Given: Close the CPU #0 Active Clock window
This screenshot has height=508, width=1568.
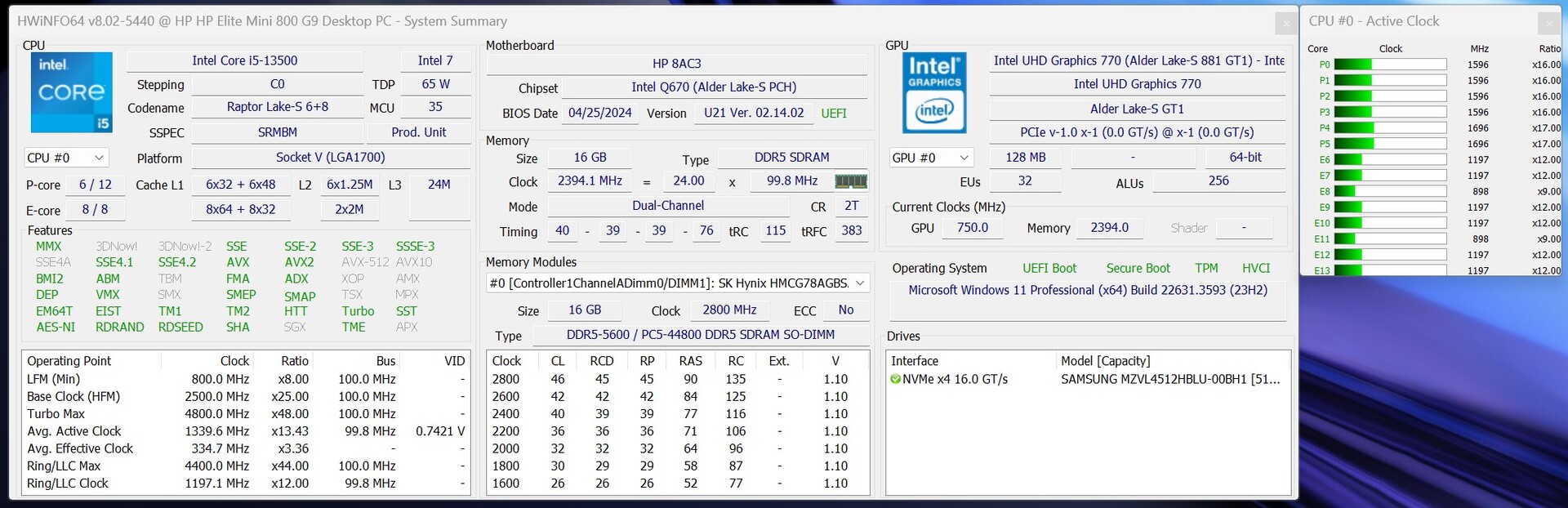Looking at the screenshot, I should (1548, 23).
